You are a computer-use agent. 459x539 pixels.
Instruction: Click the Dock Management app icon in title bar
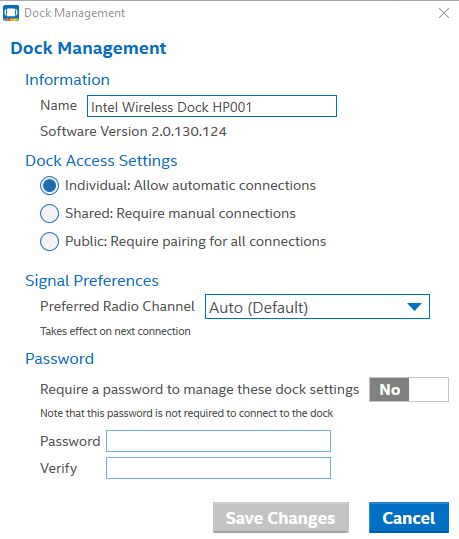coord(11,13)
